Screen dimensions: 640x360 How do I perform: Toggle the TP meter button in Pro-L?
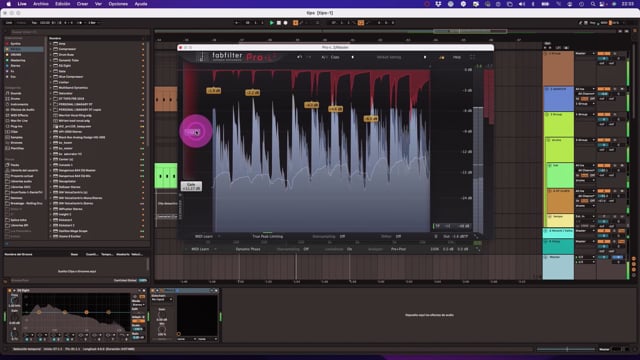click(438, 226)
